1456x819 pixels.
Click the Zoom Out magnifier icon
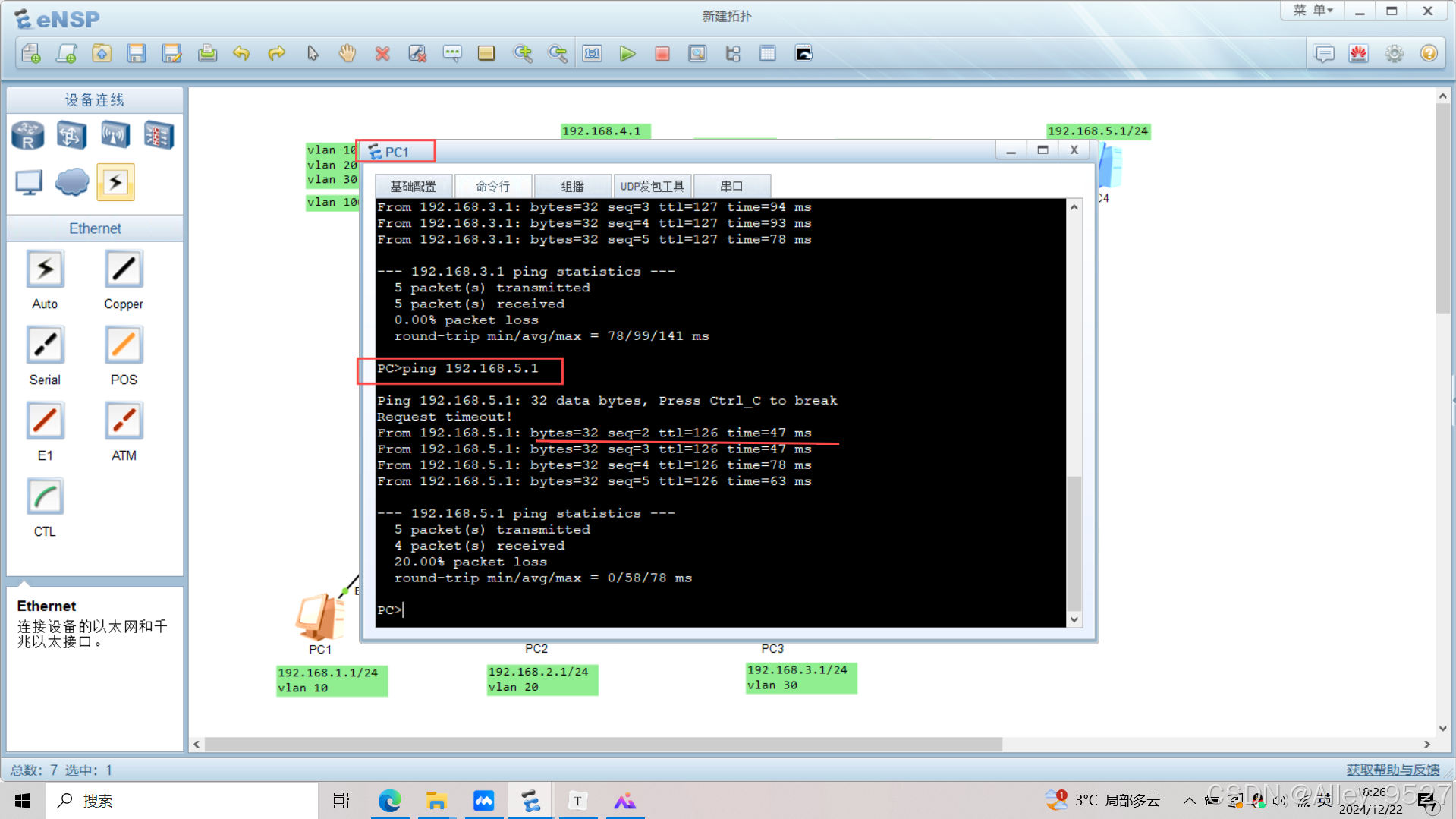coord(558,53)
